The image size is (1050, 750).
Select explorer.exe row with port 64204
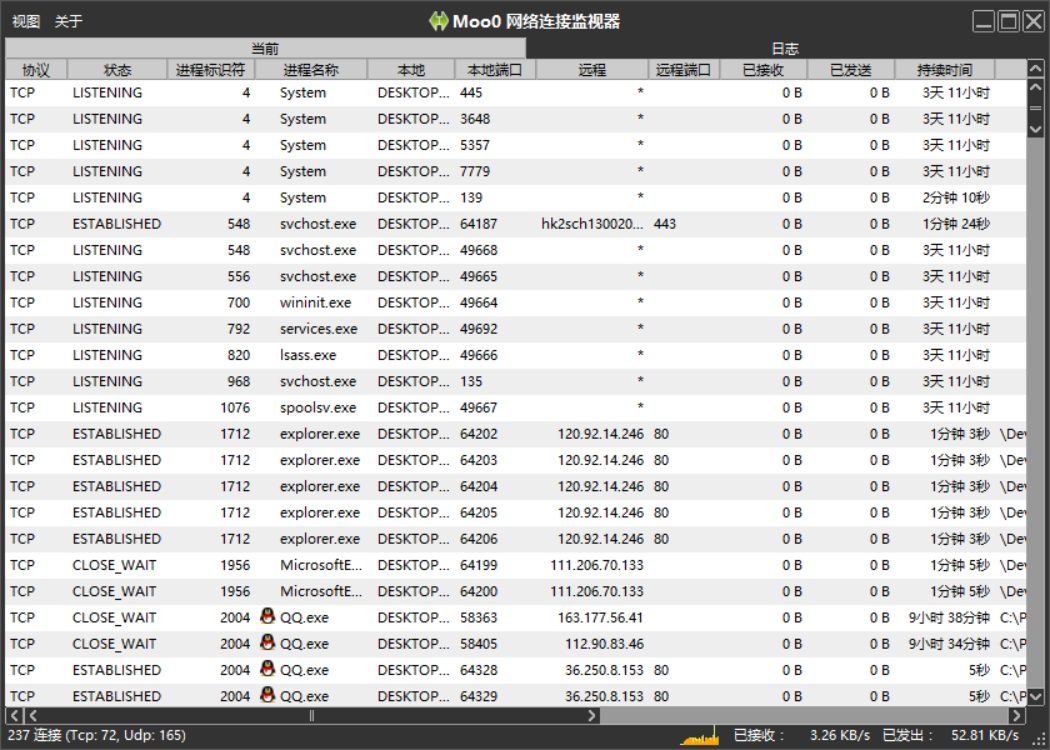(516, 486)
